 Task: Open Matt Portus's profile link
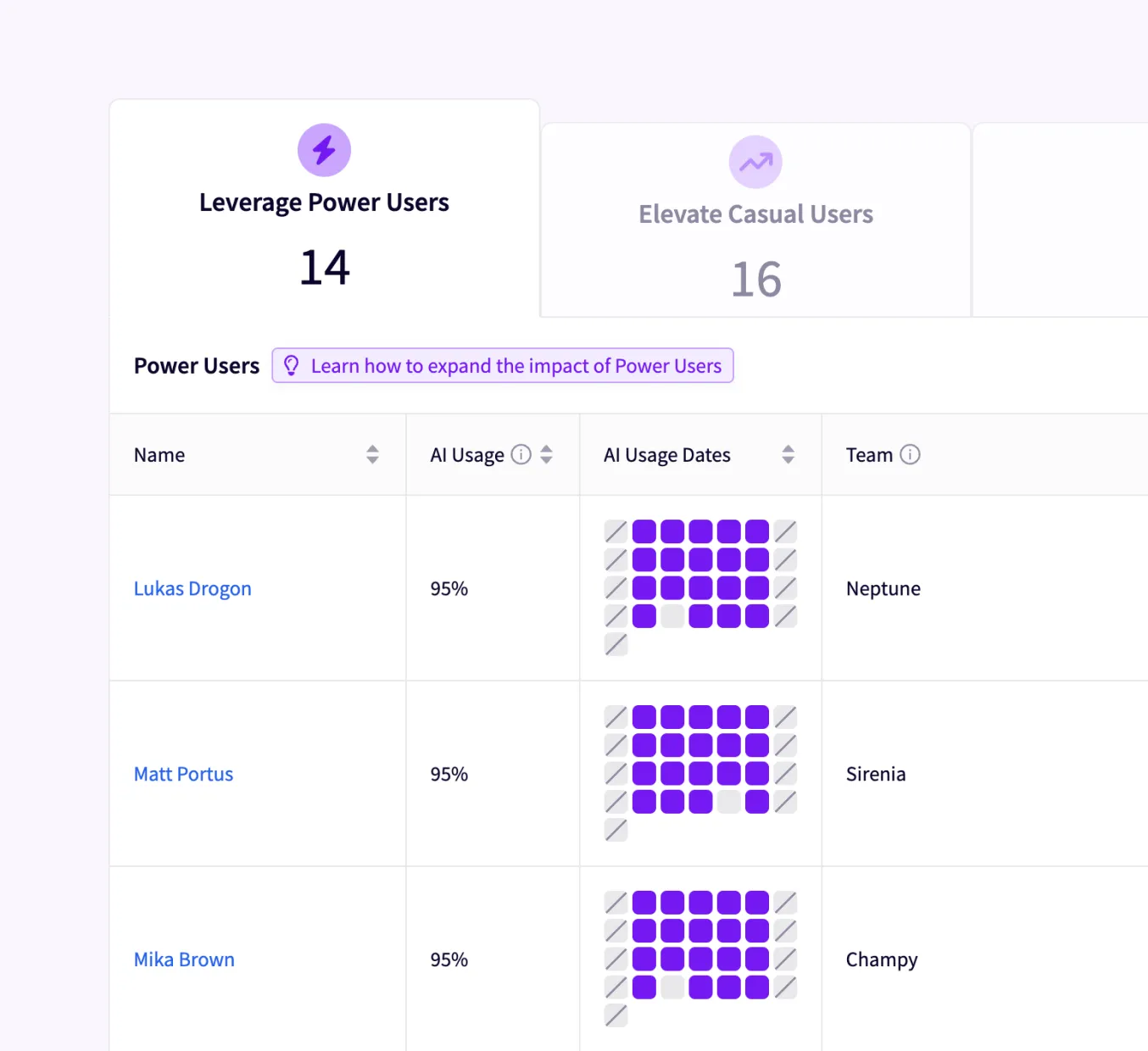pyautogui.click(x=183, y=774)
